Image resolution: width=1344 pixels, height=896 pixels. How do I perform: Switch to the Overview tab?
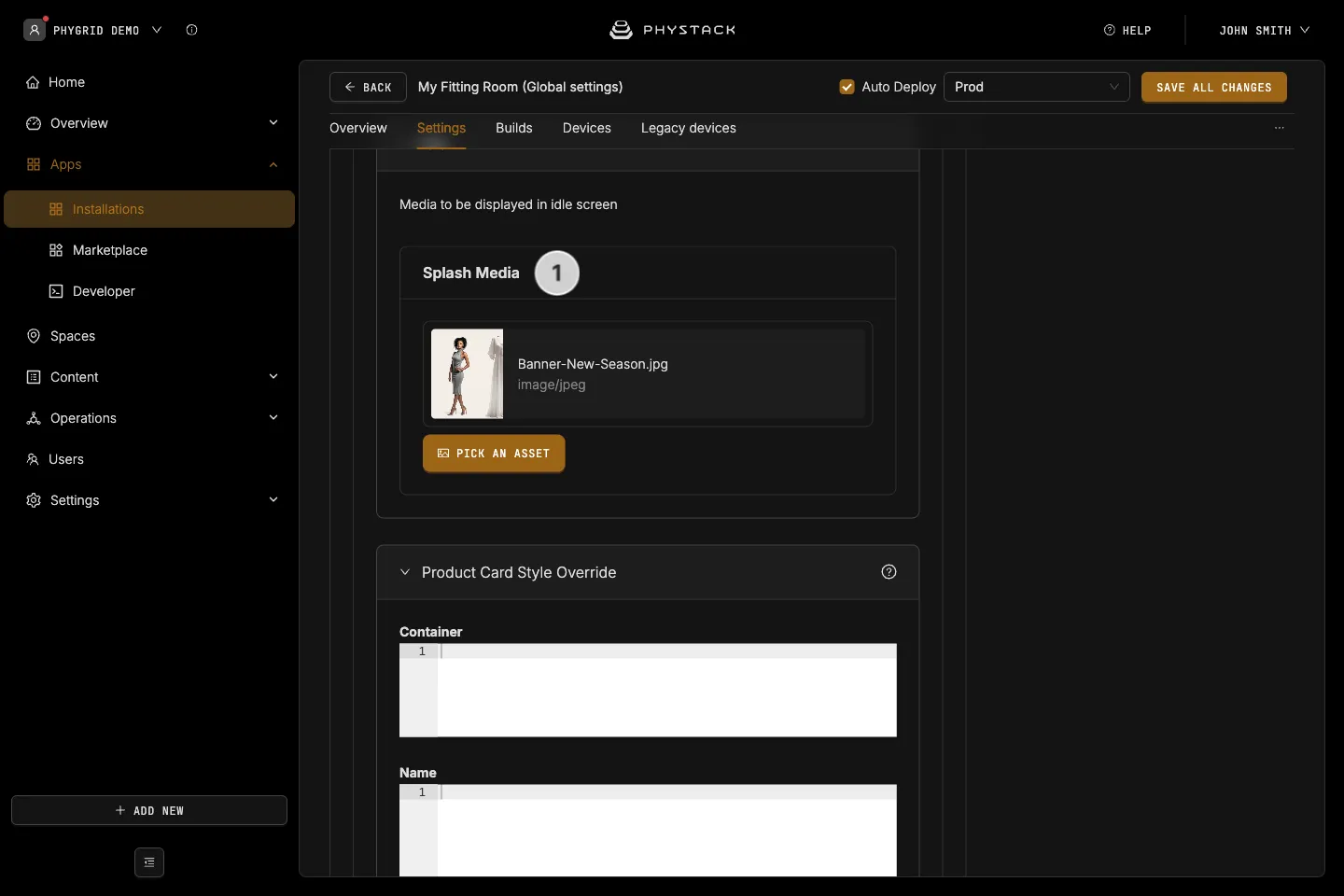(x=358, y=128)
